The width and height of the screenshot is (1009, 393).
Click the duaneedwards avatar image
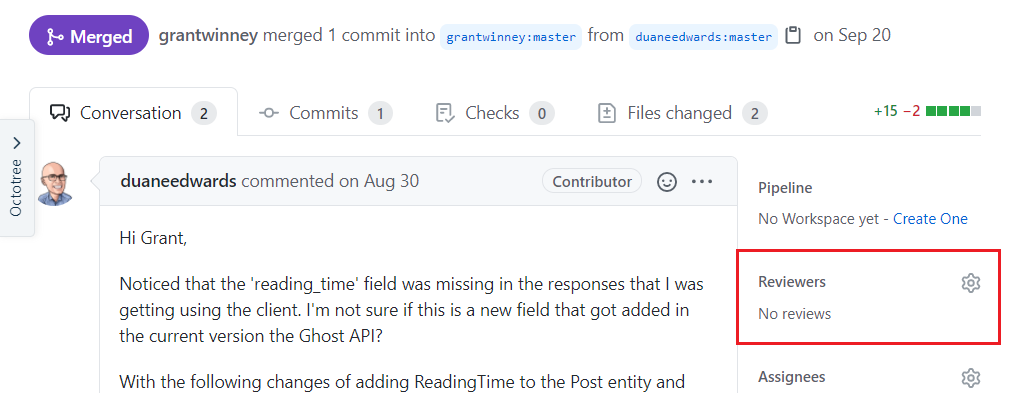[55, 183]
